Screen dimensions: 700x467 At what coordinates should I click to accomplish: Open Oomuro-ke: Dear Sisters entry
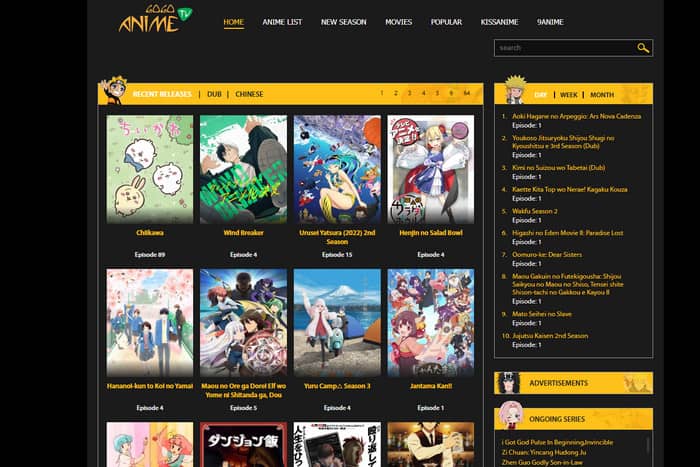coord(547,254)
